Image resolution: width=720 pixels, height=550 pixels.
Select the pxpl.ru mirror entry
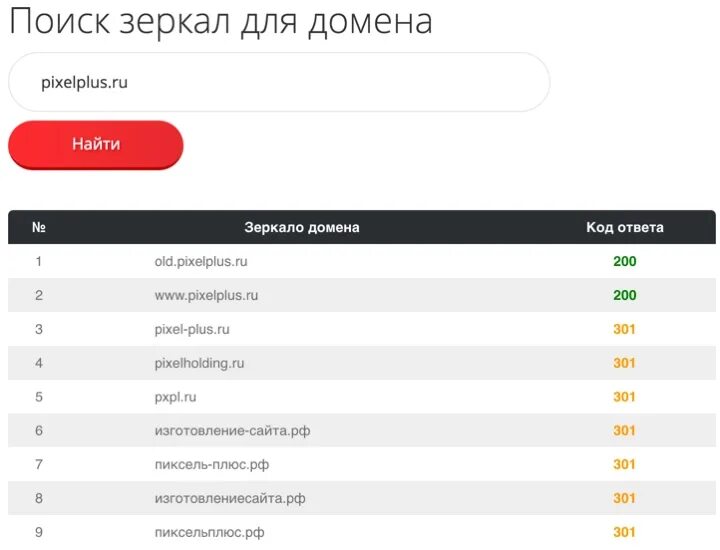tap(175, 397)
